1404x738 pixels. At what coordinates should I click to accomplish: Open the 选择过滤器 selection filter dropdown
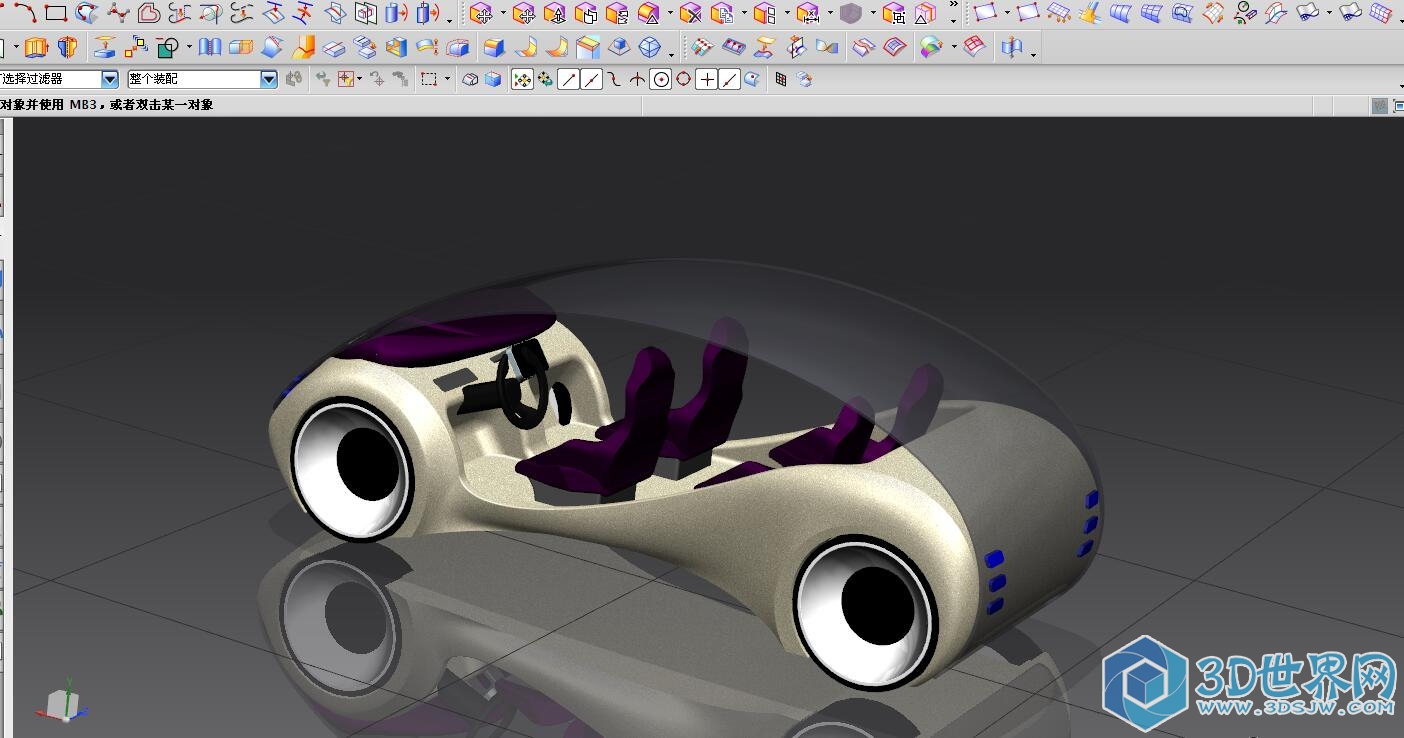[x=110, y=79]
